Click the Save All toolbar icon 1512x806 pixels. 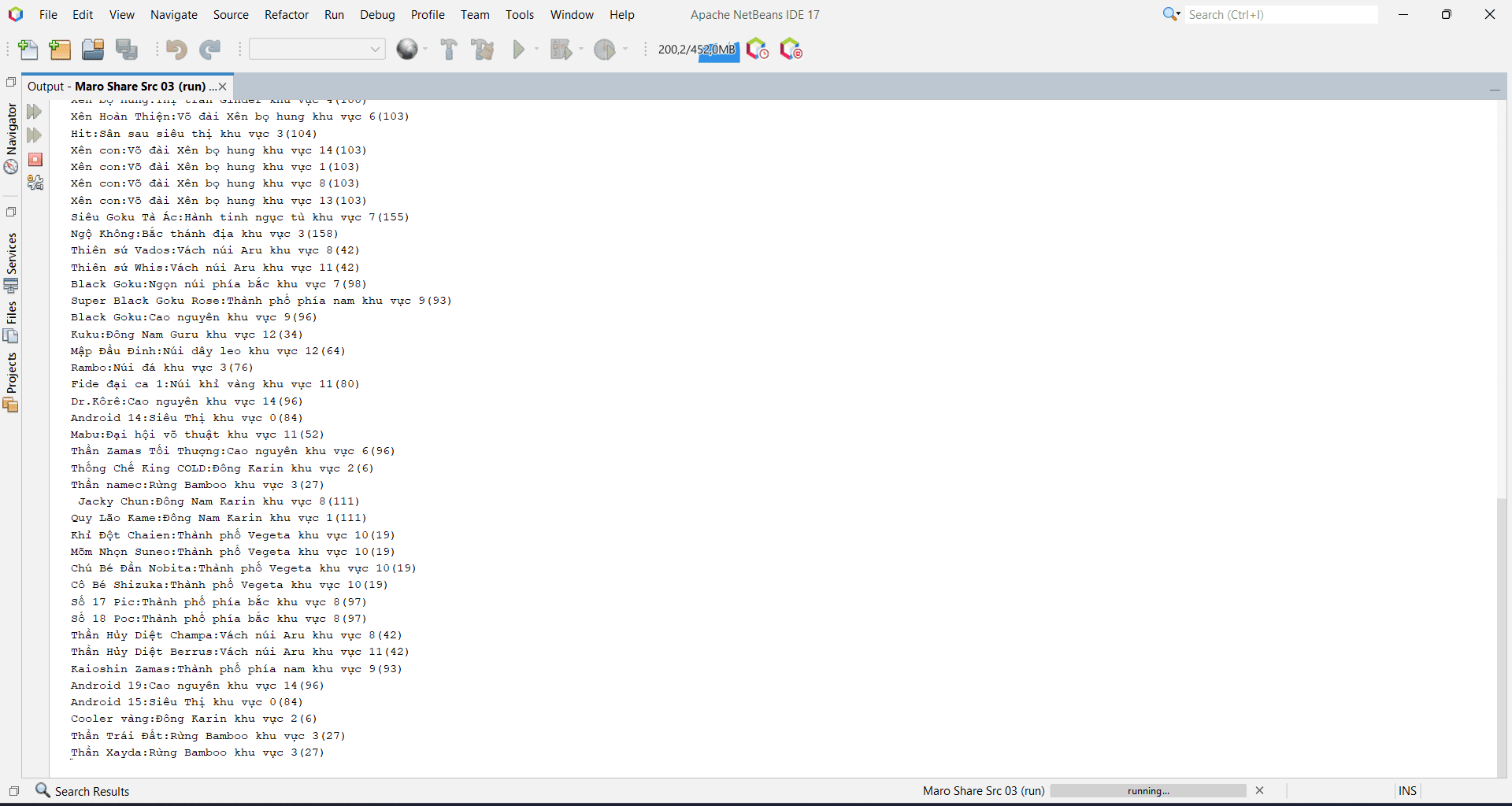pyautogui.click(x=127, y=50)
